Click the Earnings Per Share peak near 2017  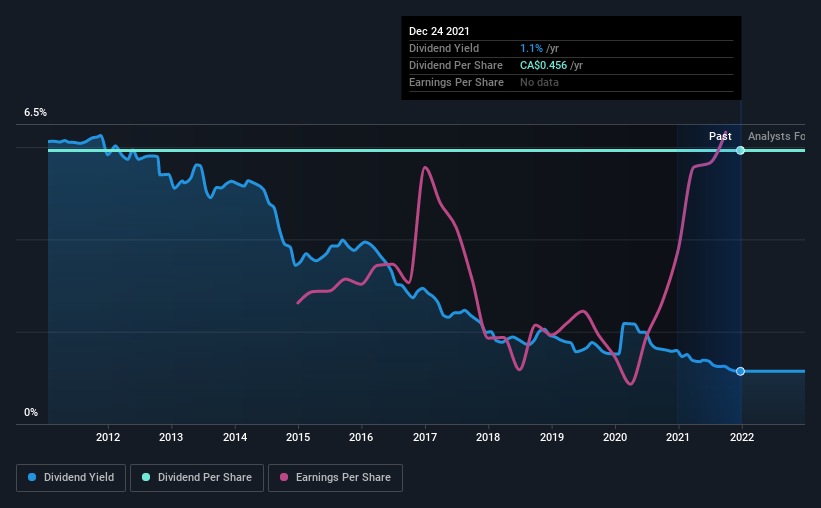(425, 168)
